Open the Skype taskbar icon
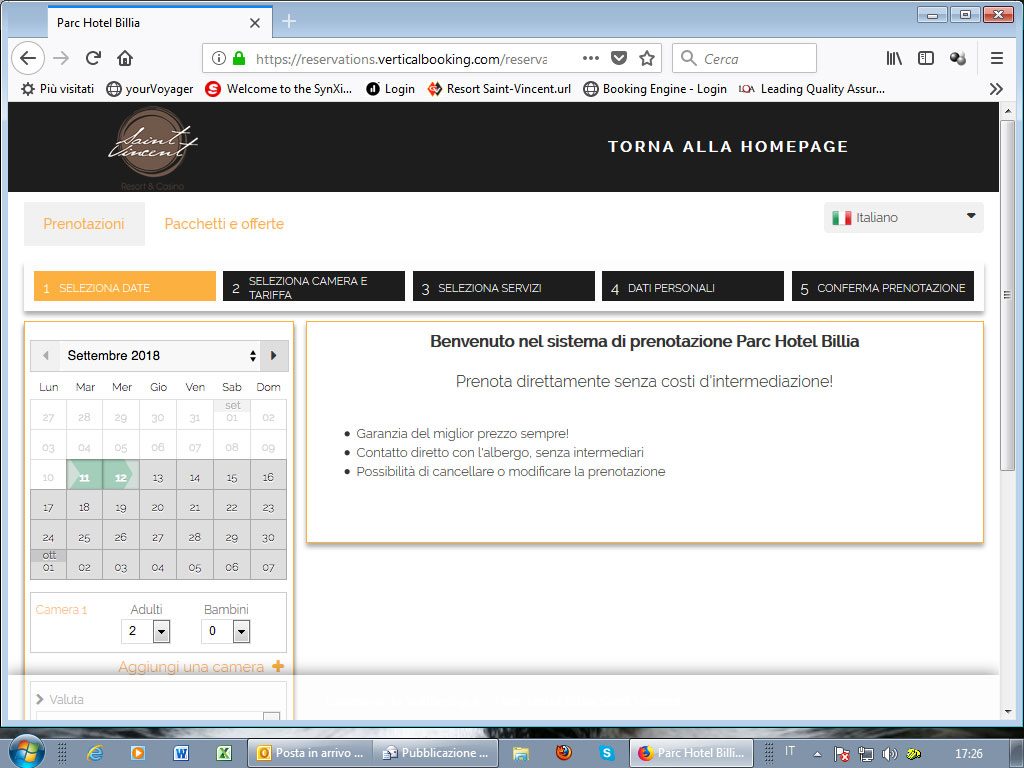This screenshot has height=768, width=1024. point(607,753)
